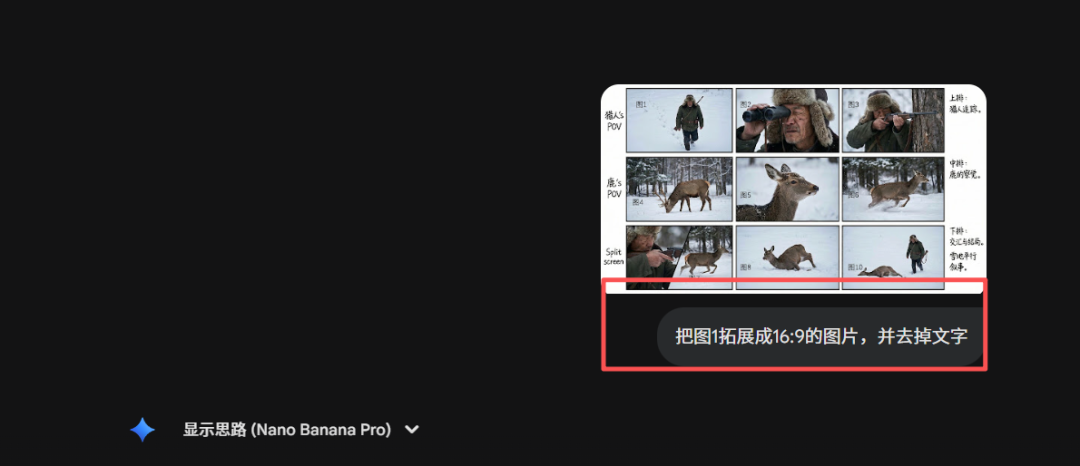Click the 中排 鹿的察觉 note text
This screenshot has width=1080, height=466.
964,168
